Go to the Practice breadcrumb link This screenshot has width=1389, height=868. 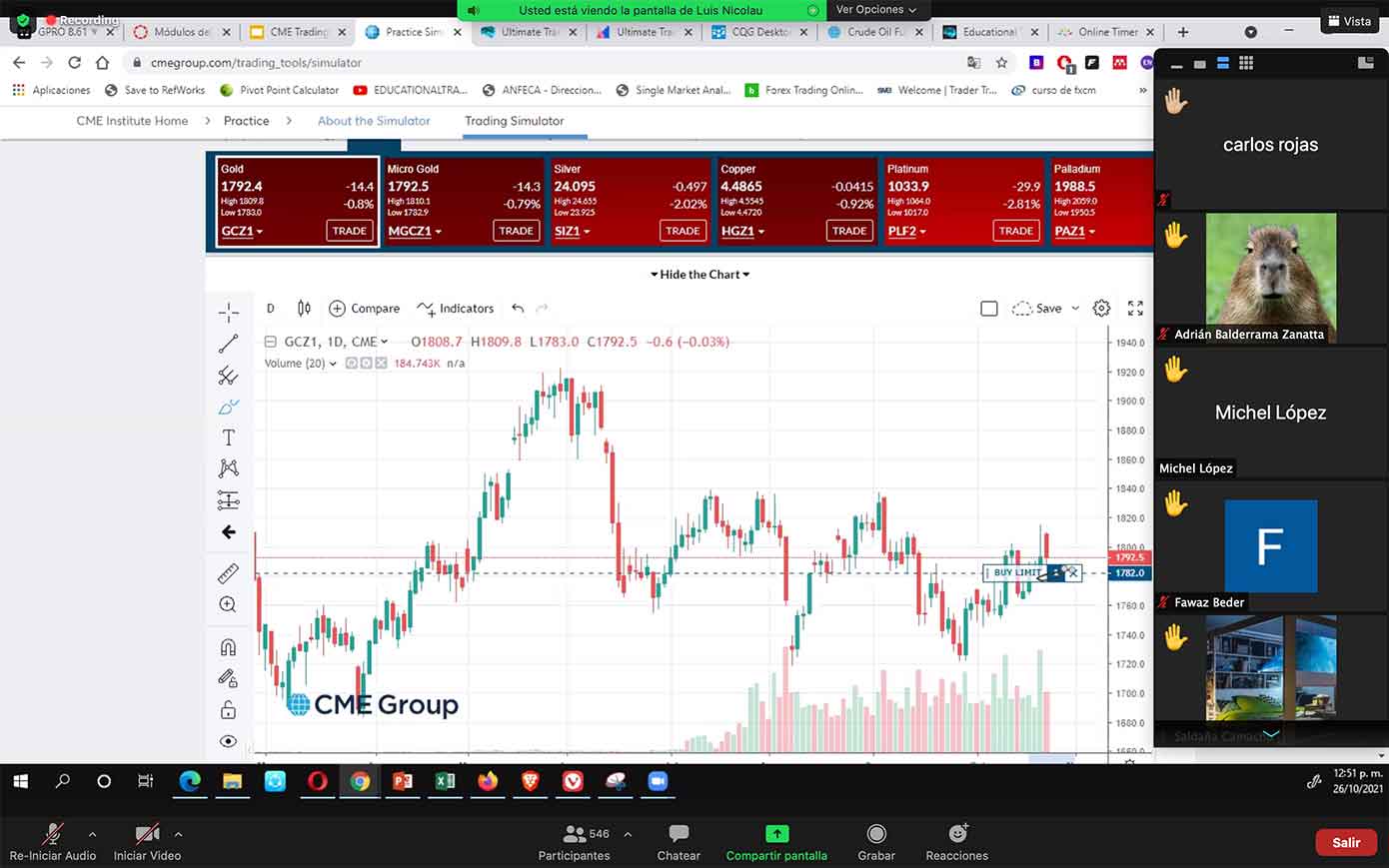[x=246, y=121]
